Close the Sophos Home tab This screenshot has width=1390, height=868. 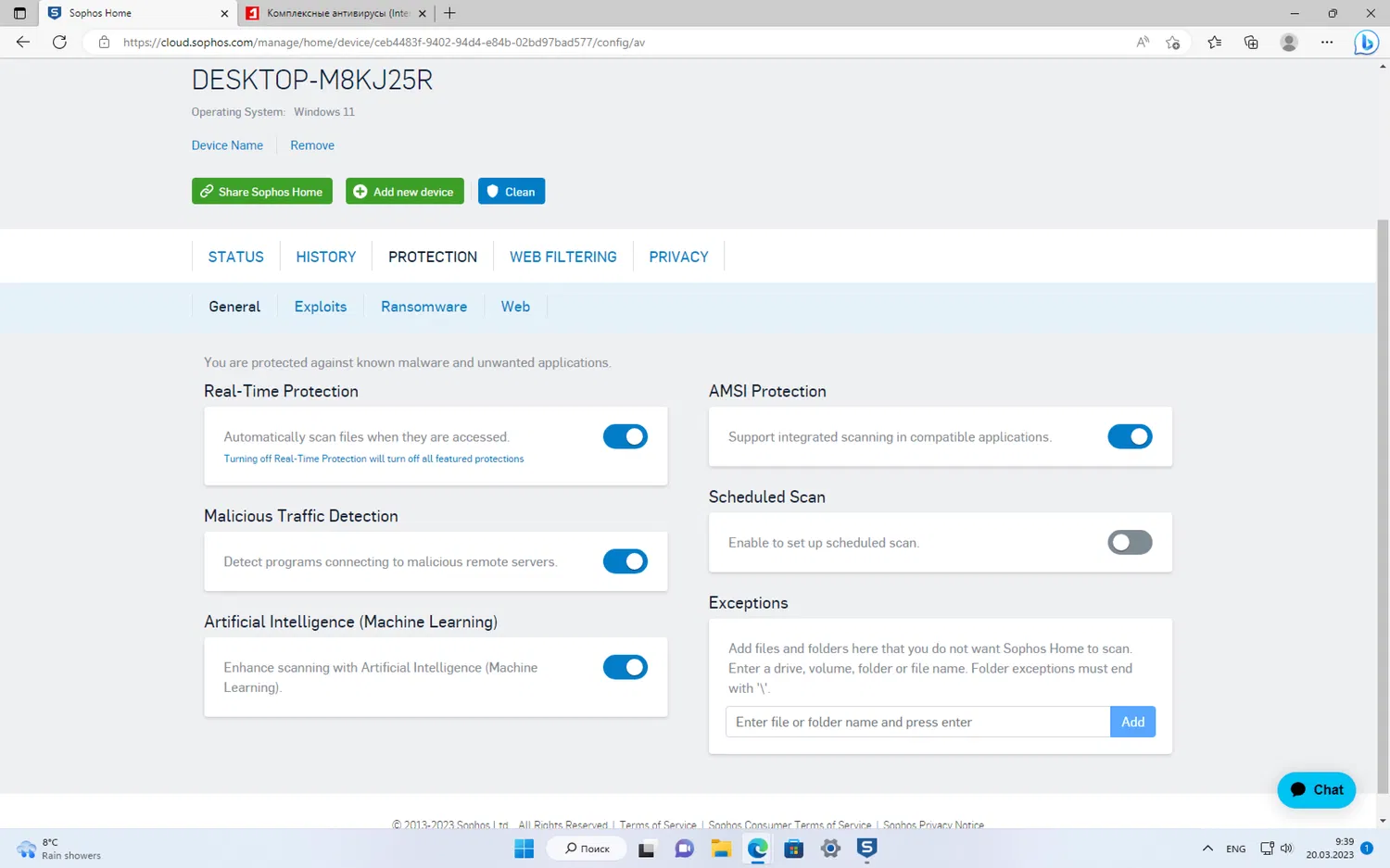224,13
